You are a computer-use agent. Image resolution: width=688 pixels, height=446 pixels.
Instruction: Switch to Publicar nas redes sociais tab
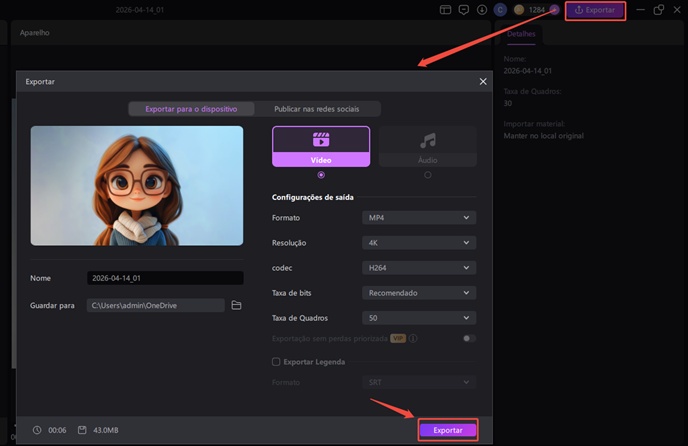(317, 109)
